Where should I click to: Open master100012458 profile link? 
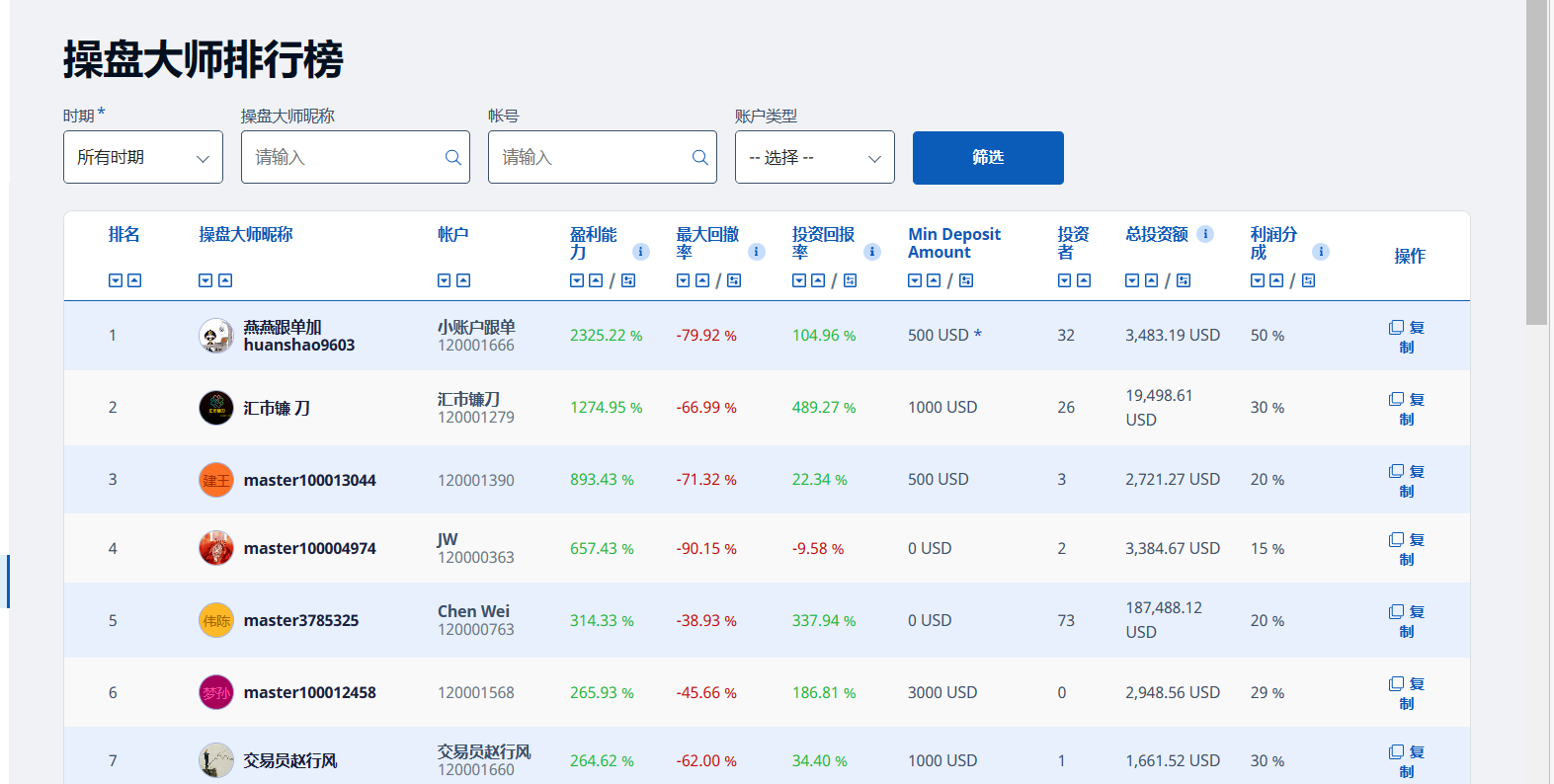pyautogui.click(x=310, y=692)
